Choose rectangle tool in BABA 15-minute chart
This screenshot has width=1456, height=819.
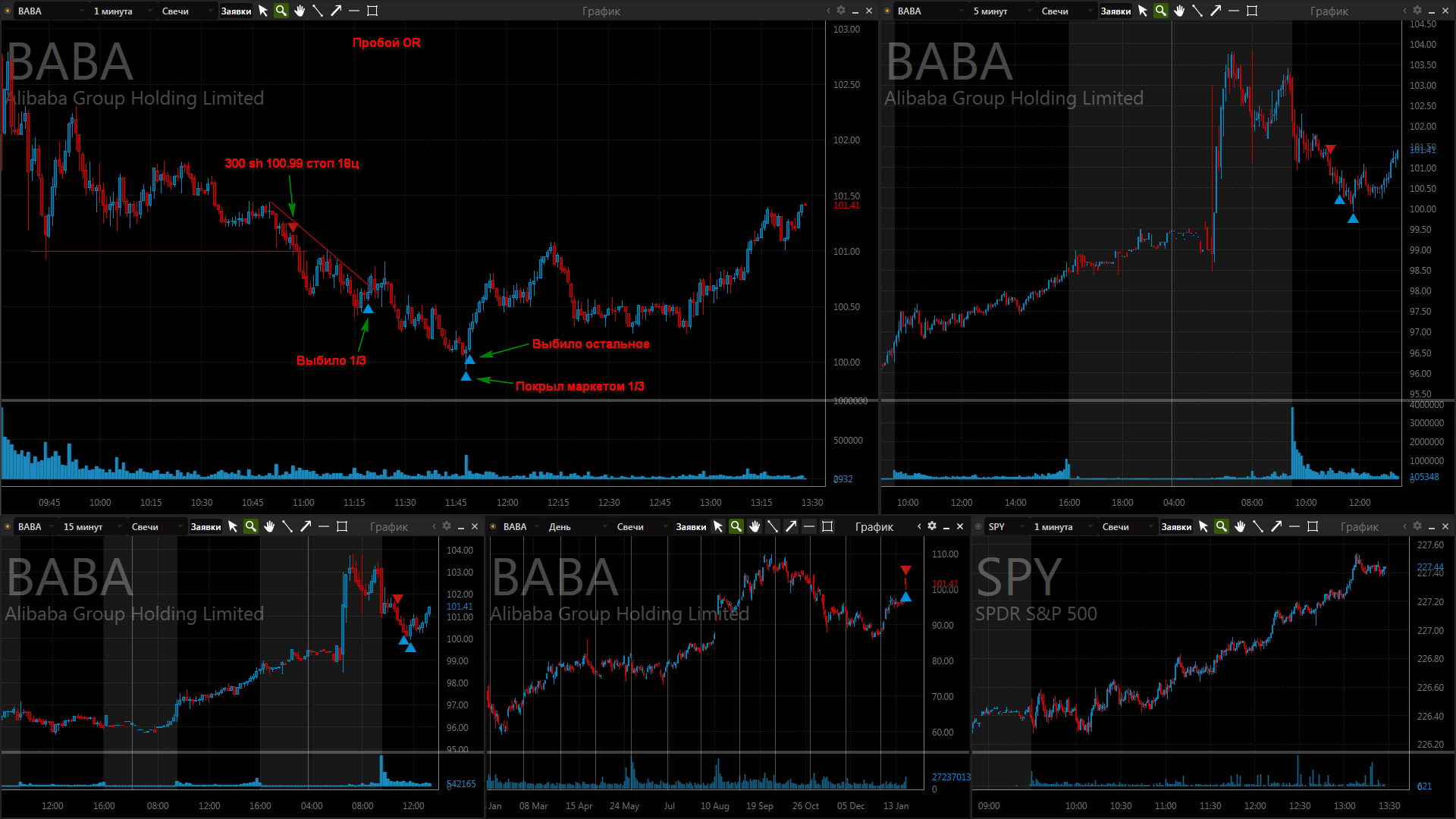[342, 526]
